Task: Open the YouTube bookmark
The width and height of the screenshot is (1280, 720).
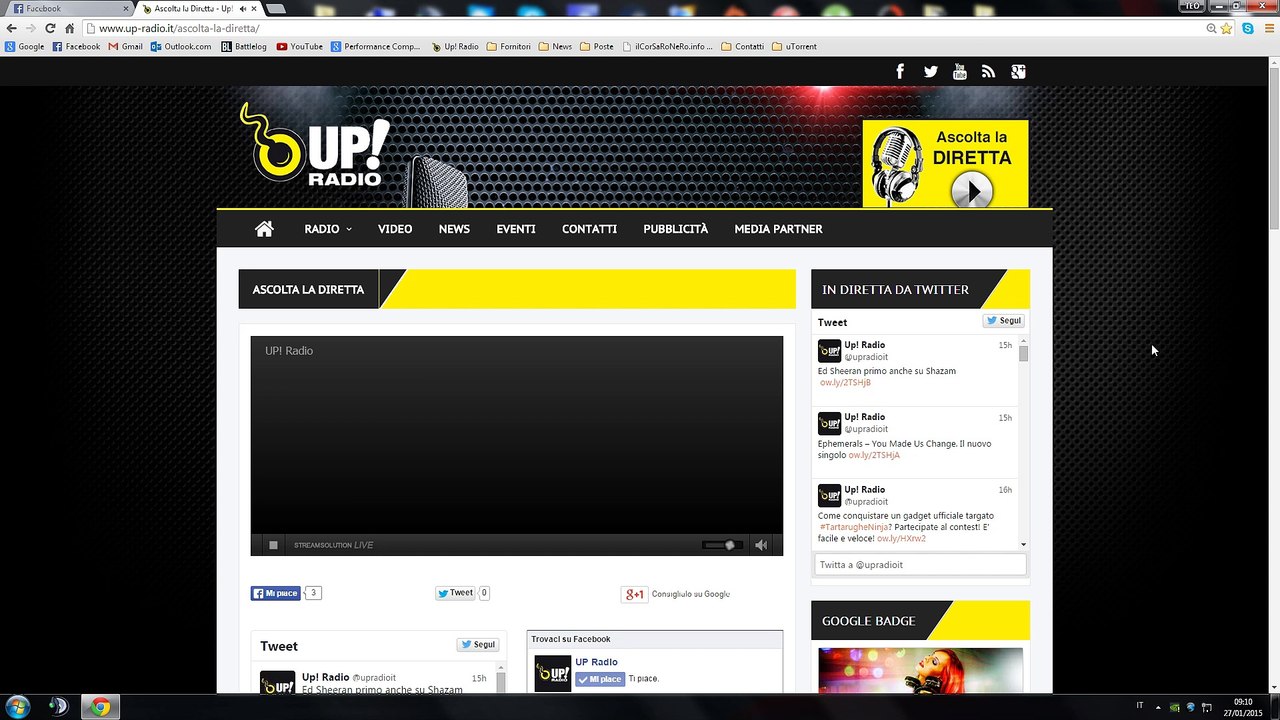Action: (300, 47)
